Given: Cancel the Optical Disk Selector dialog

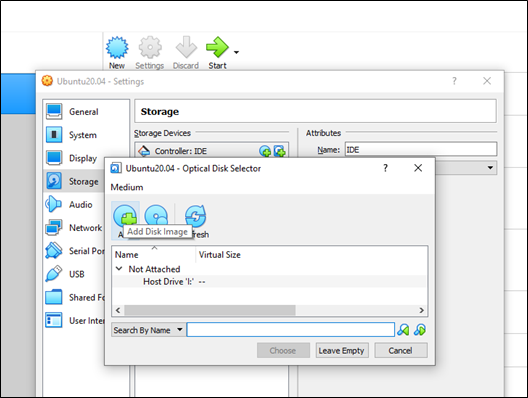Looking at the screenshot, I should (x=401, y=351).
